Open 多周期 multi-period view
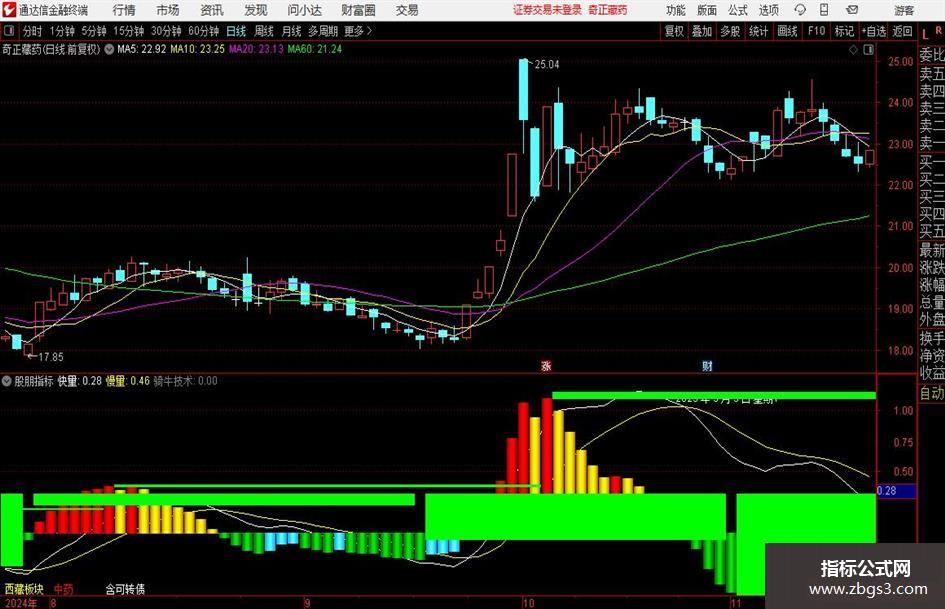Image resolution: width=945 pixels, height=609 pixels. (323, 31)
